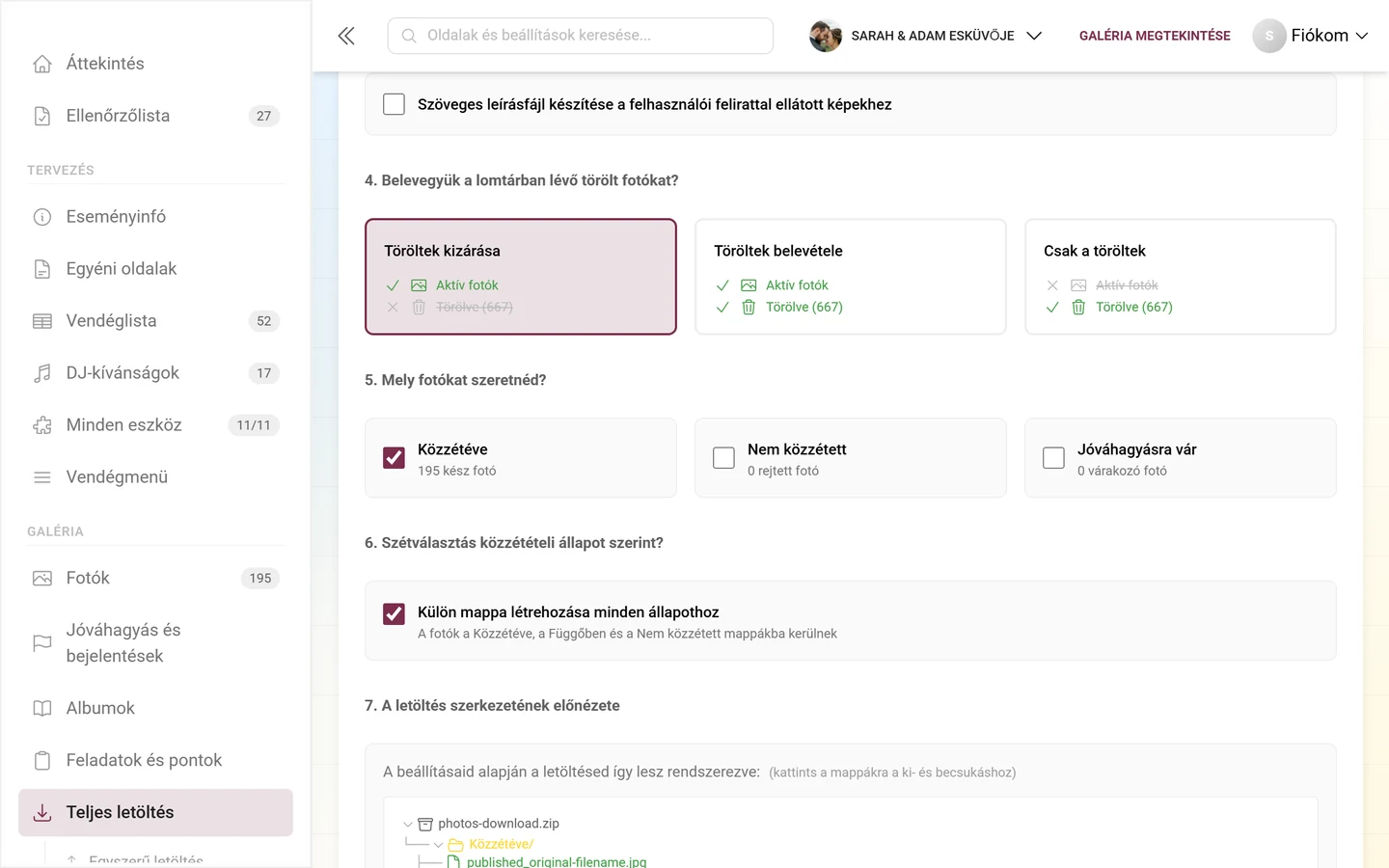Viewport: 1389px width, 868px height.
Task: Uncheck Külön mappa létrehozása minden állapothoz
Action: [394, 614]
